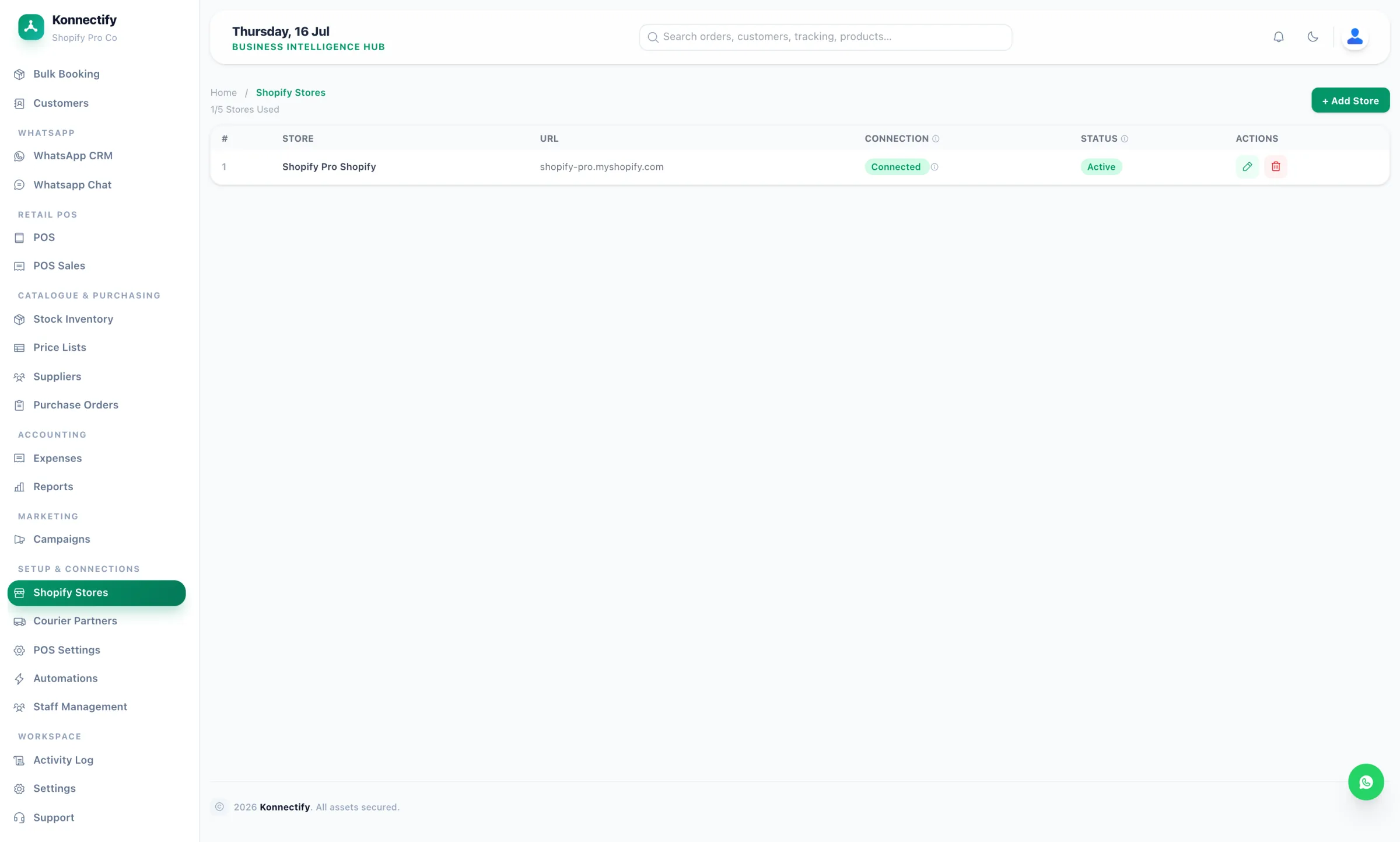
Task: Open Whatsapp Chat page
Action: (x=96, y=185)
